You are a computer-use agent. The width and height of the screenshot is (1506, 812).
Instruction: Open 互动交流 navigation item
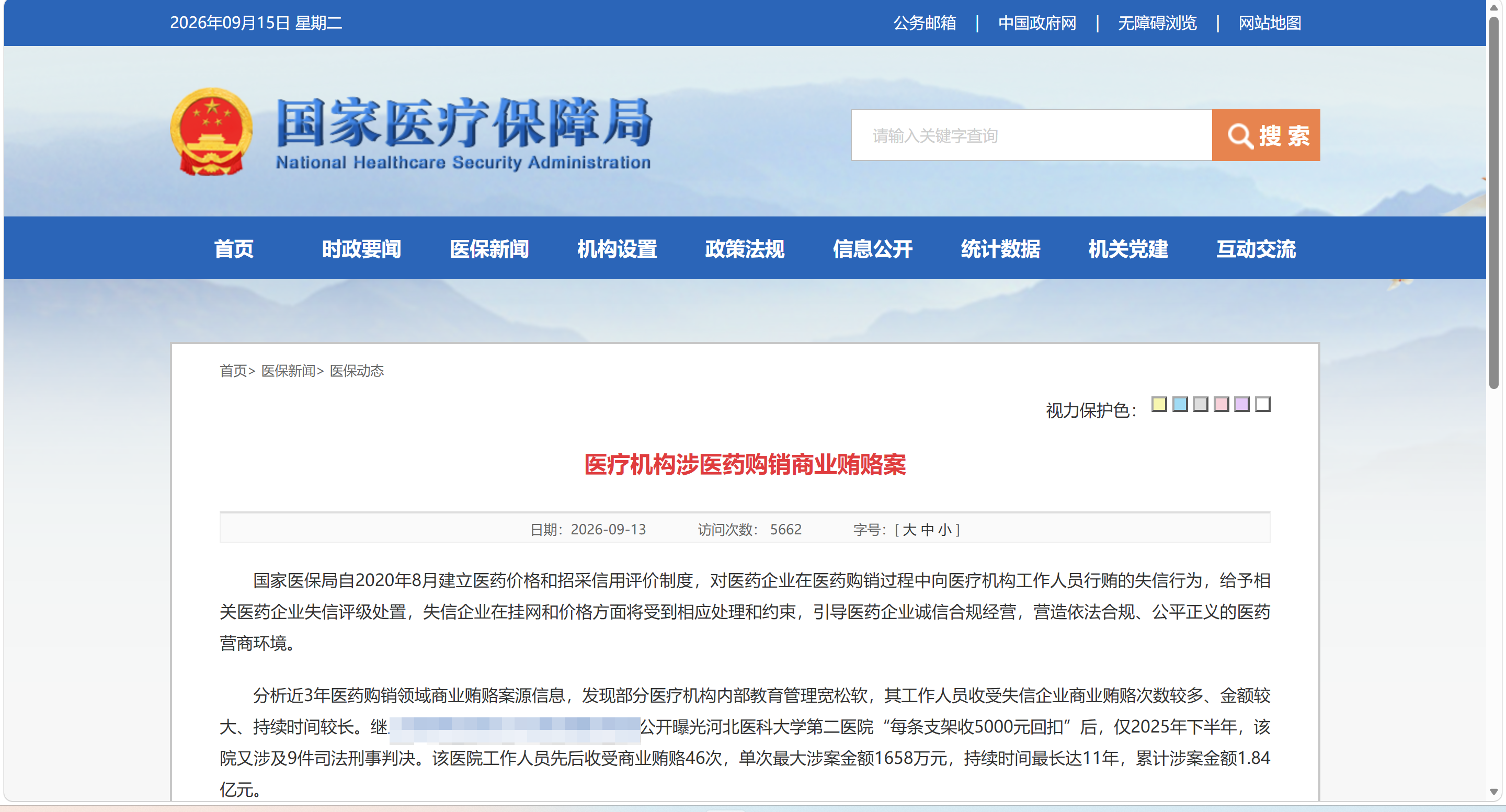pyautogui.click(x=1257, y=249)
